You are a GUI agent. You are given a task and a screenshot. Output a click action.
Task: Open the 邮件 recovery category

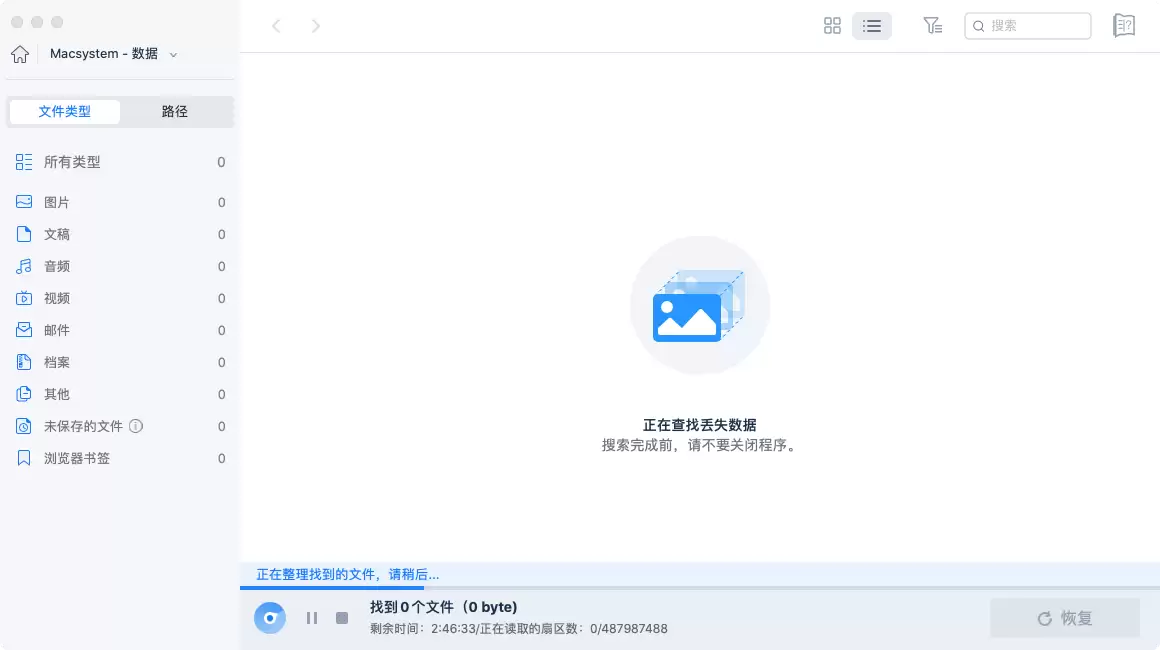[x=55, y=330]
